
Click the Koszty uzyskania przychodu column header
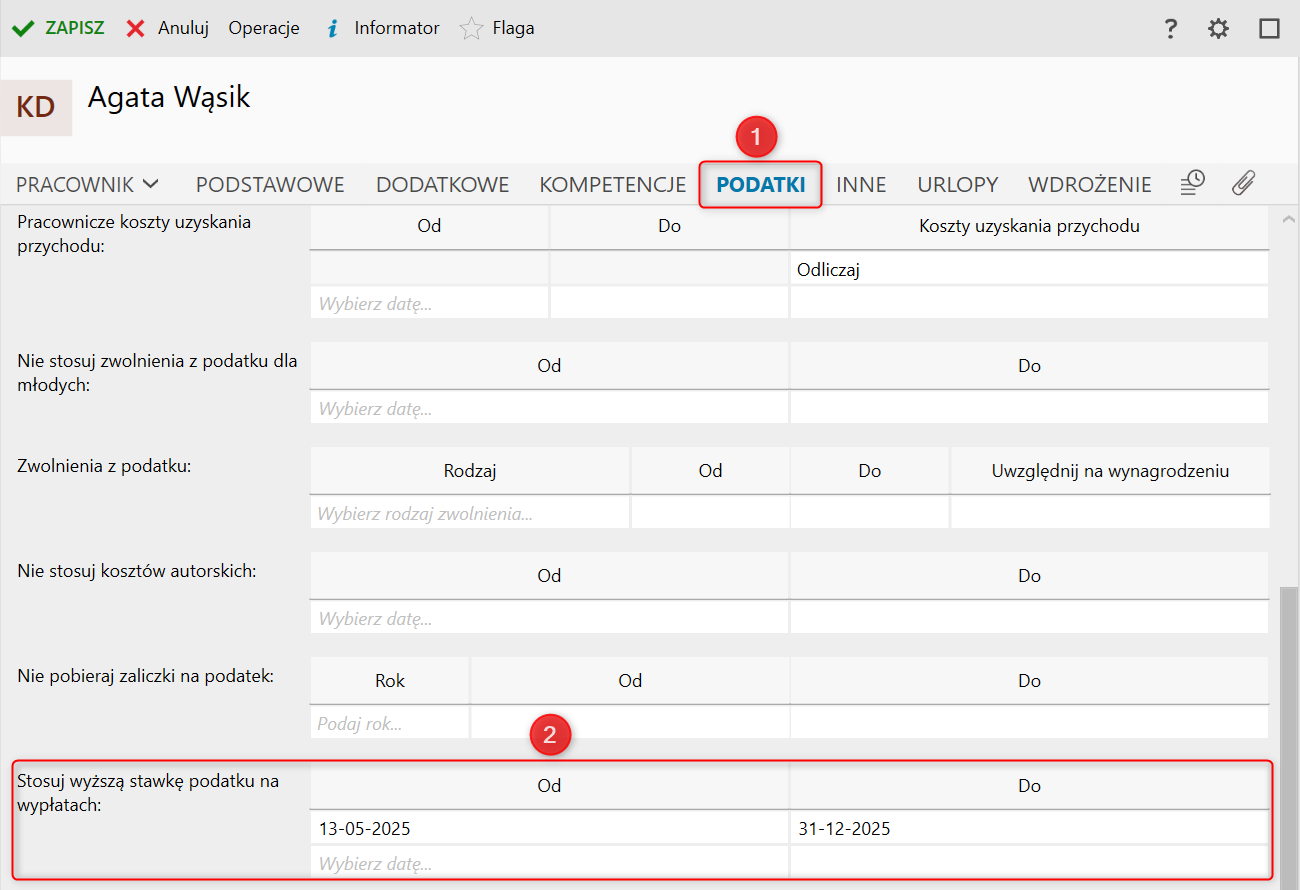1029,226
